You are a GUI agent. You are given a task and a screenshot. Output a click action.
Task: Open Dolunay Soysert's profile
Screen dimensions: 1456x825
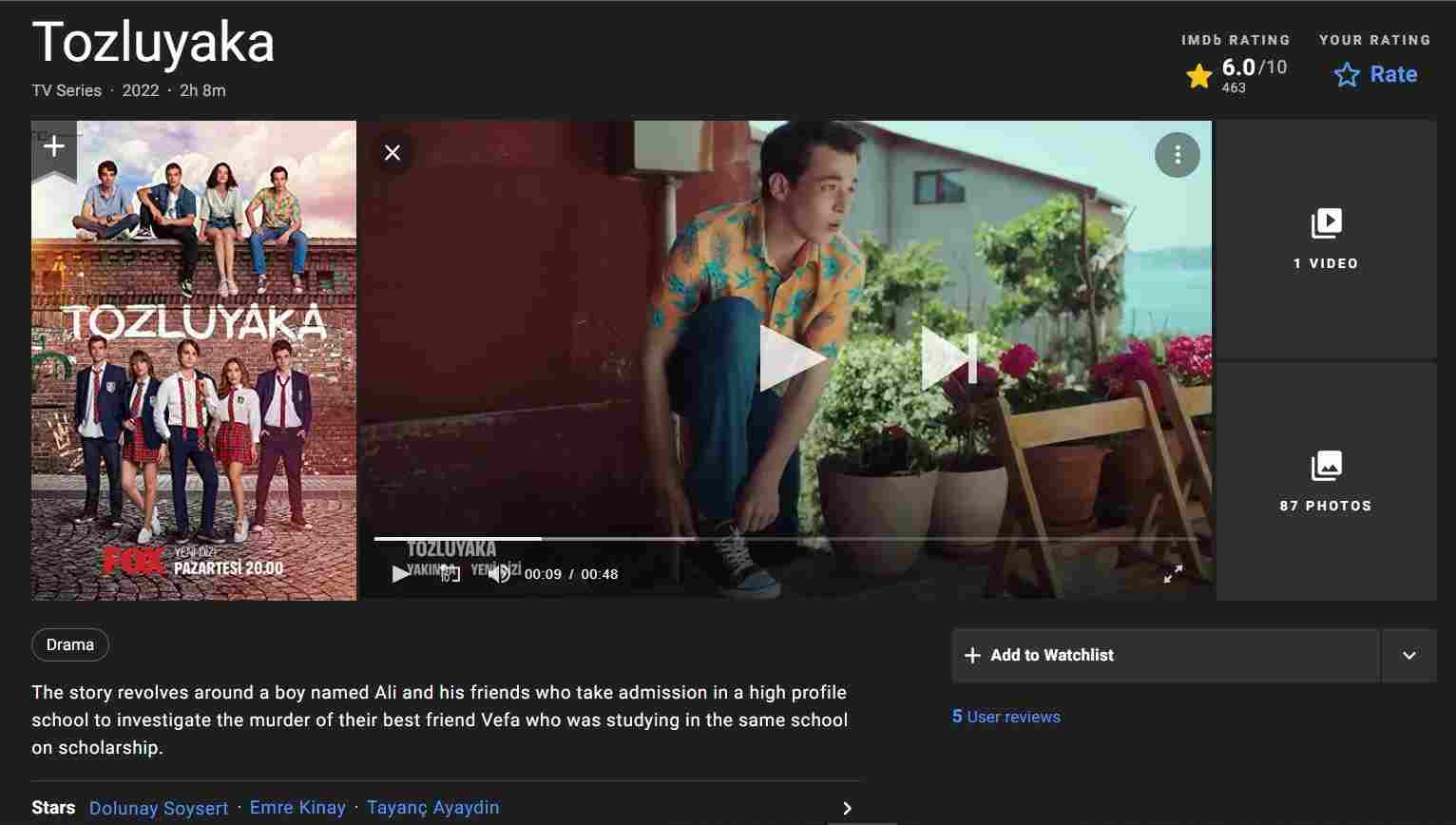(x=159, y=808)
